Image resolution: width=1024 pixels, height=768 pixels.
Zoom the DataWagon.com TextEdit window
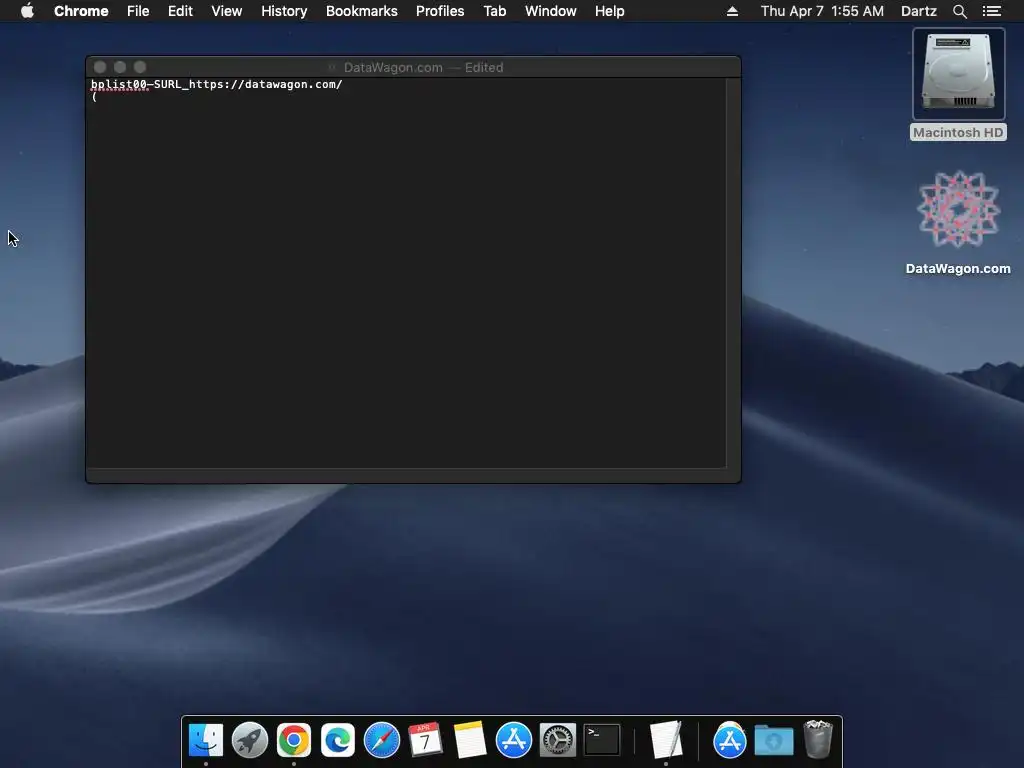tap(140, 67)
